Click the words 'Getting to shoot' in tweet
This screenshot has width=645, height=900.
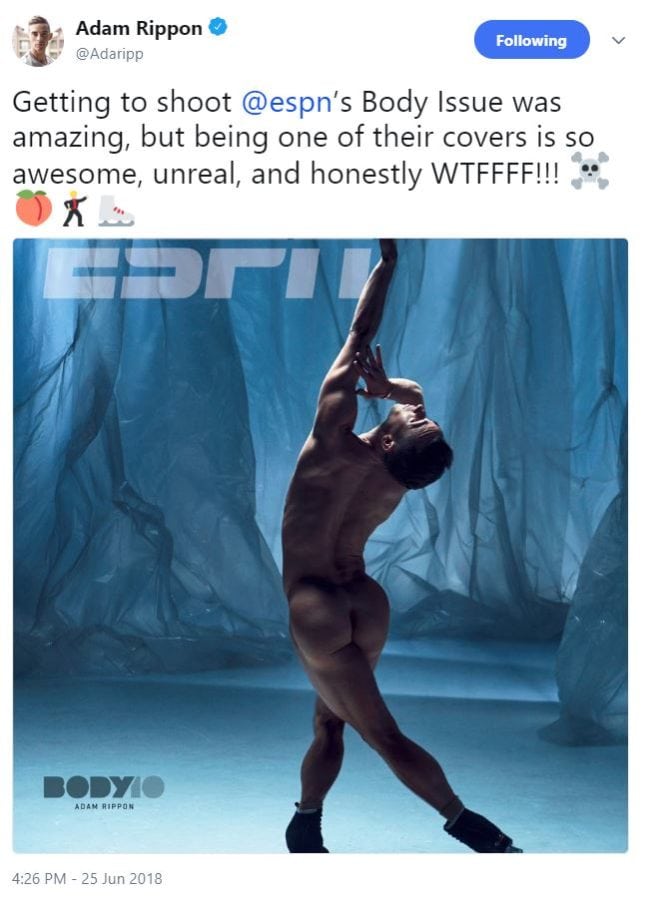(x=122, y=103)
